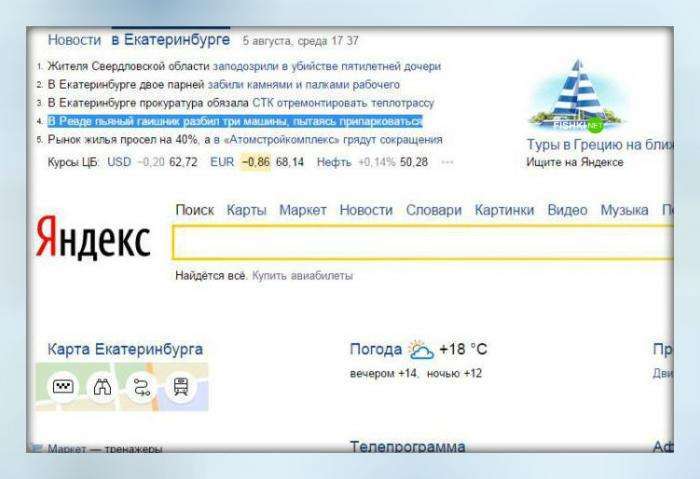Open Погода weather heading link

[376, 349]
